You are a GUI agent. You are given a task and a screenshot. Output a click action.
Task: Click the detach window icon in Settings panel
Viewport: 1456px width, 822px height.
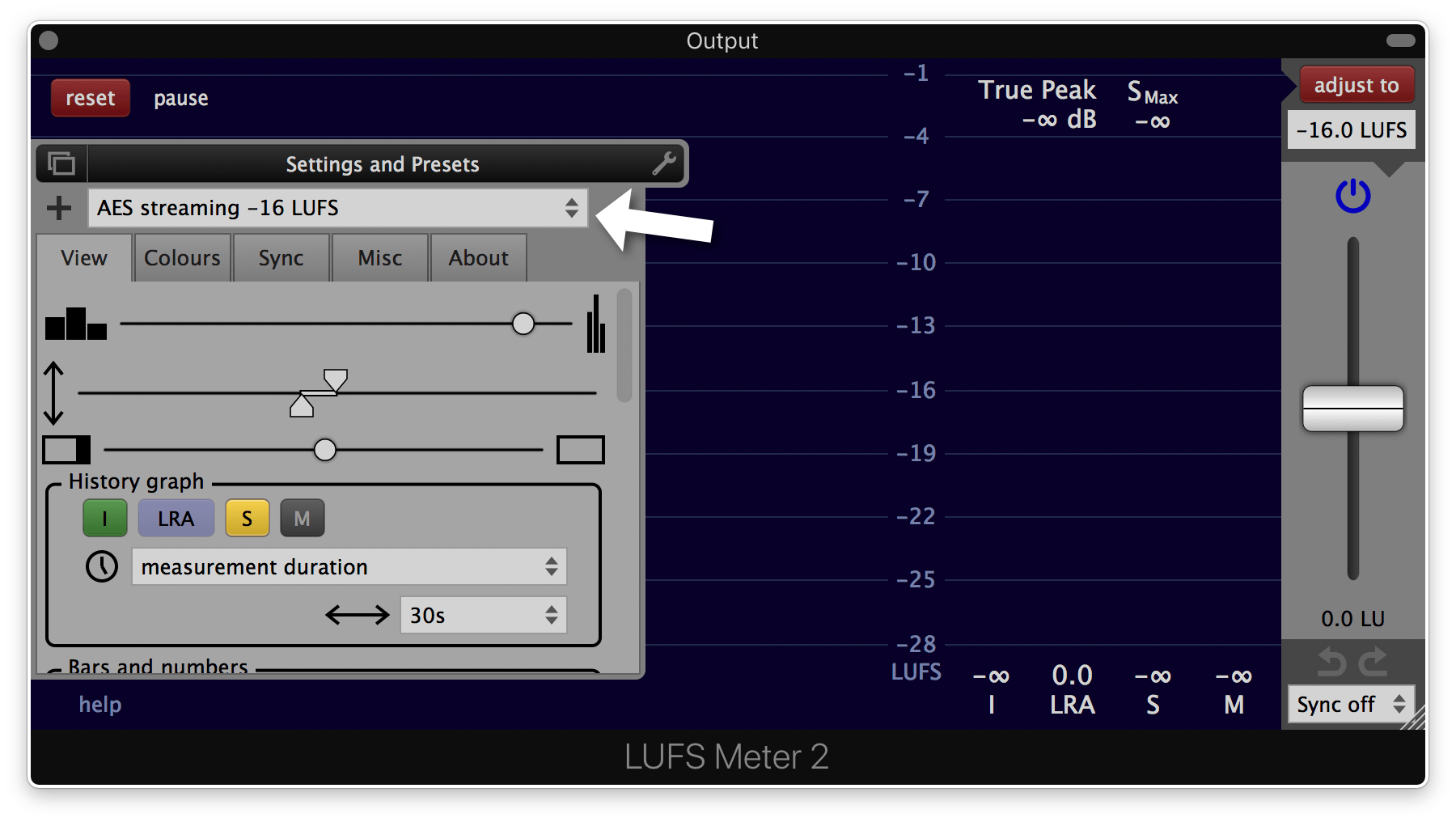point(61,163)
